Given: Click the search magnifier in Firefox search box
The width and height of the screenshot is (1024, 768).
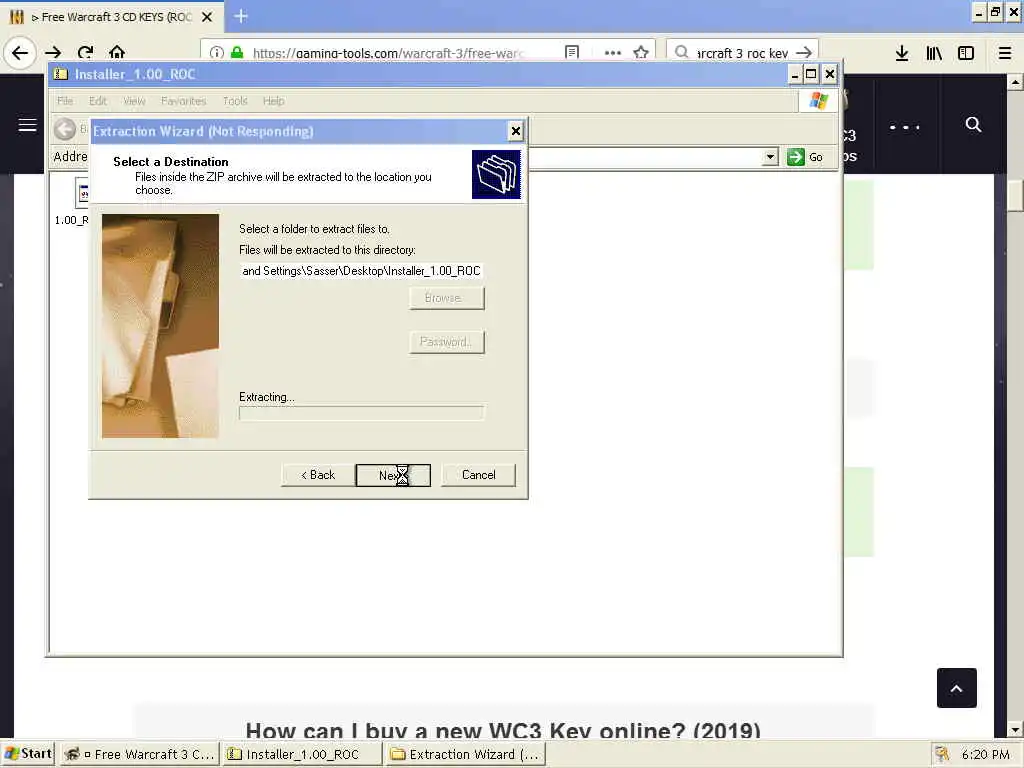Looking at the screenshot, I should 681,52.
